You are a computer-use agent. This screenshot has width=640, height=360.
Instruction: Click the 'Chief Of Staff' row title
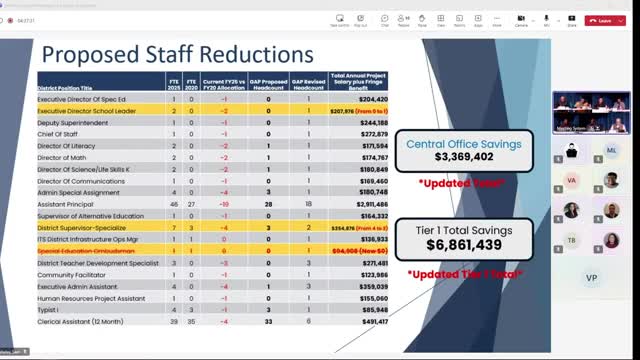click(58, 134)
